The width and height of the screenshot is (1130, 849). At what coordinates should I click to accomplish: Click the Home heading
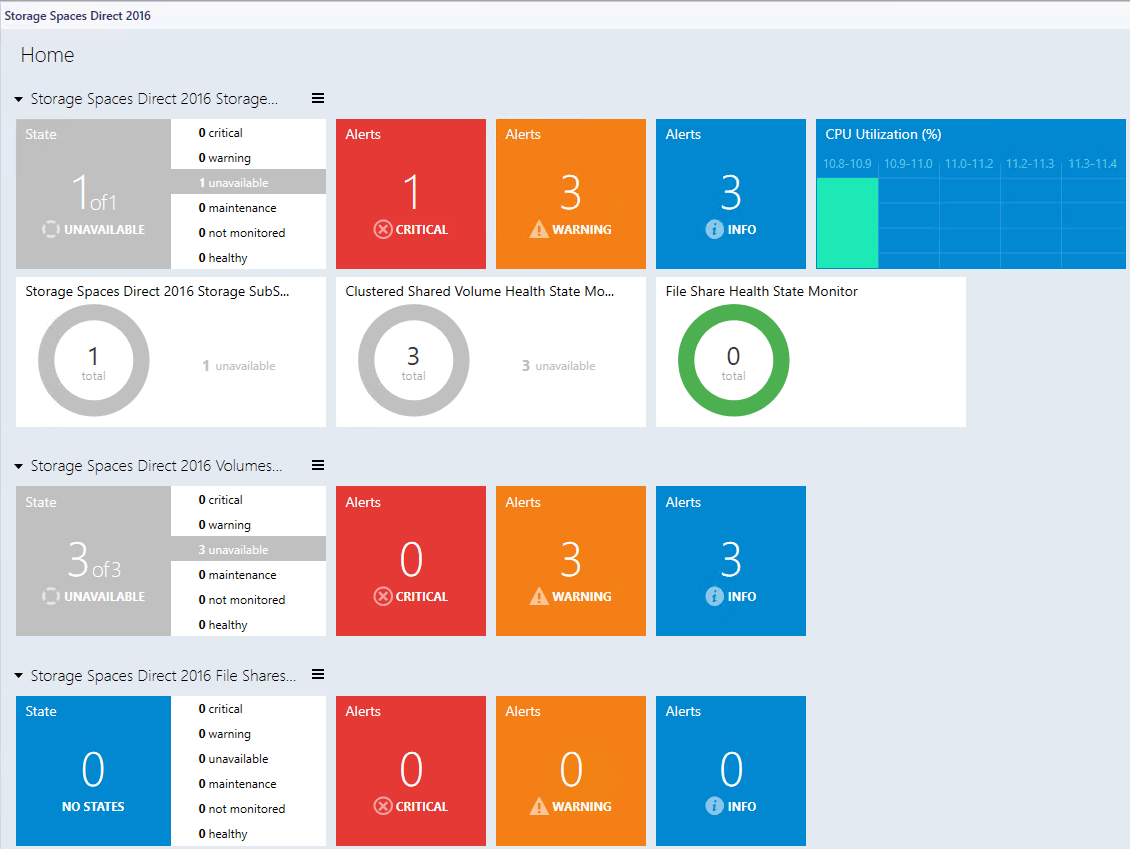click(x=47, y=55)
